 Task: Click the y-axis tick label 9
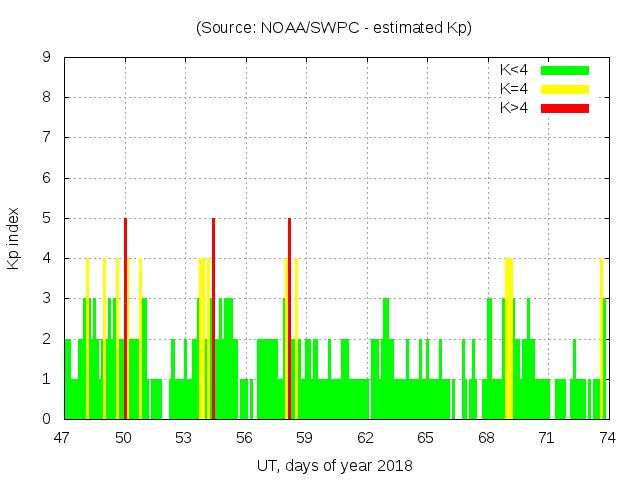coord(47,58)
